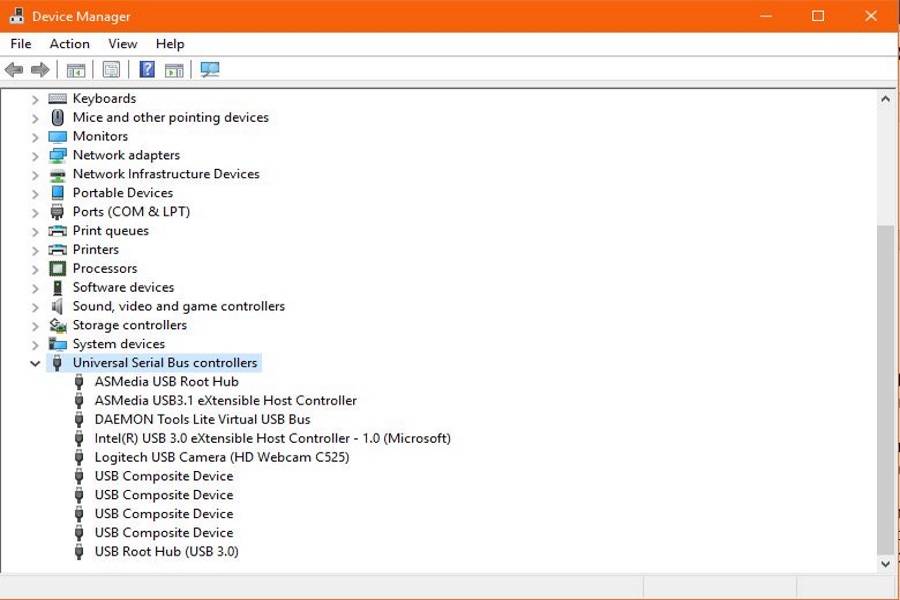
Task: Click the scrollbar down arrow
Action: tap(886, 562)
